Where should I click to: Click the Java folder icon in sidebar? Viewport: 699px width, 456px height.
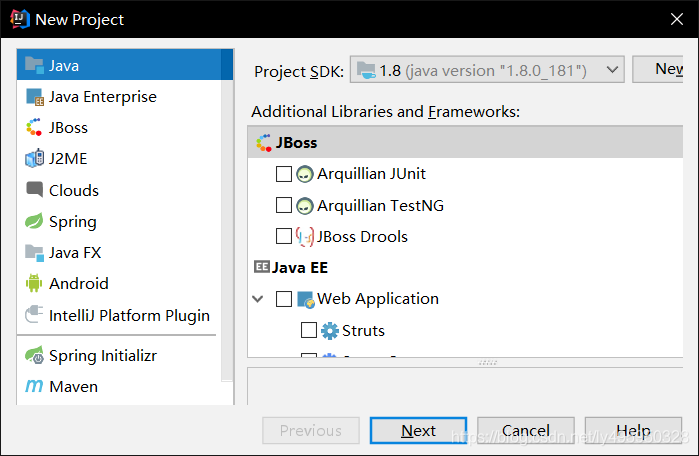[34, 66]
